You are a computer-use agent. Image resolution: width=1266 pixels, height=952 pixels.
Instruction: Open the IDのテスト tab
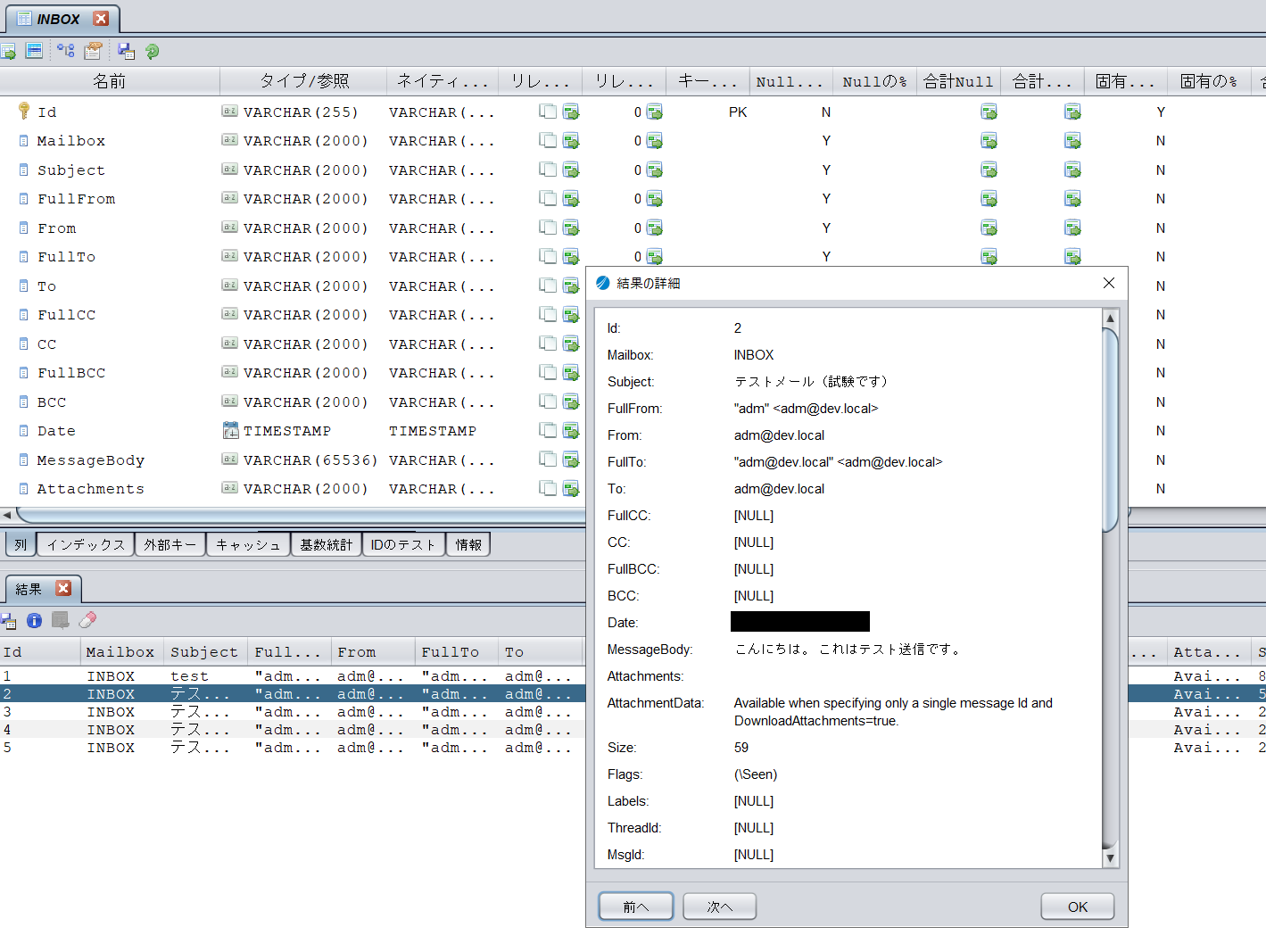[403, 544]
